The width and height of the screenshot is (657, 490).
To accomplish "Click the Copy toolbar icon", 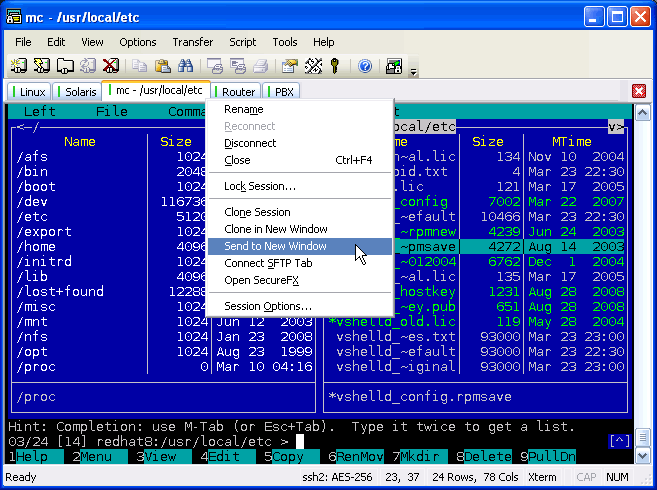I will 139,66.
